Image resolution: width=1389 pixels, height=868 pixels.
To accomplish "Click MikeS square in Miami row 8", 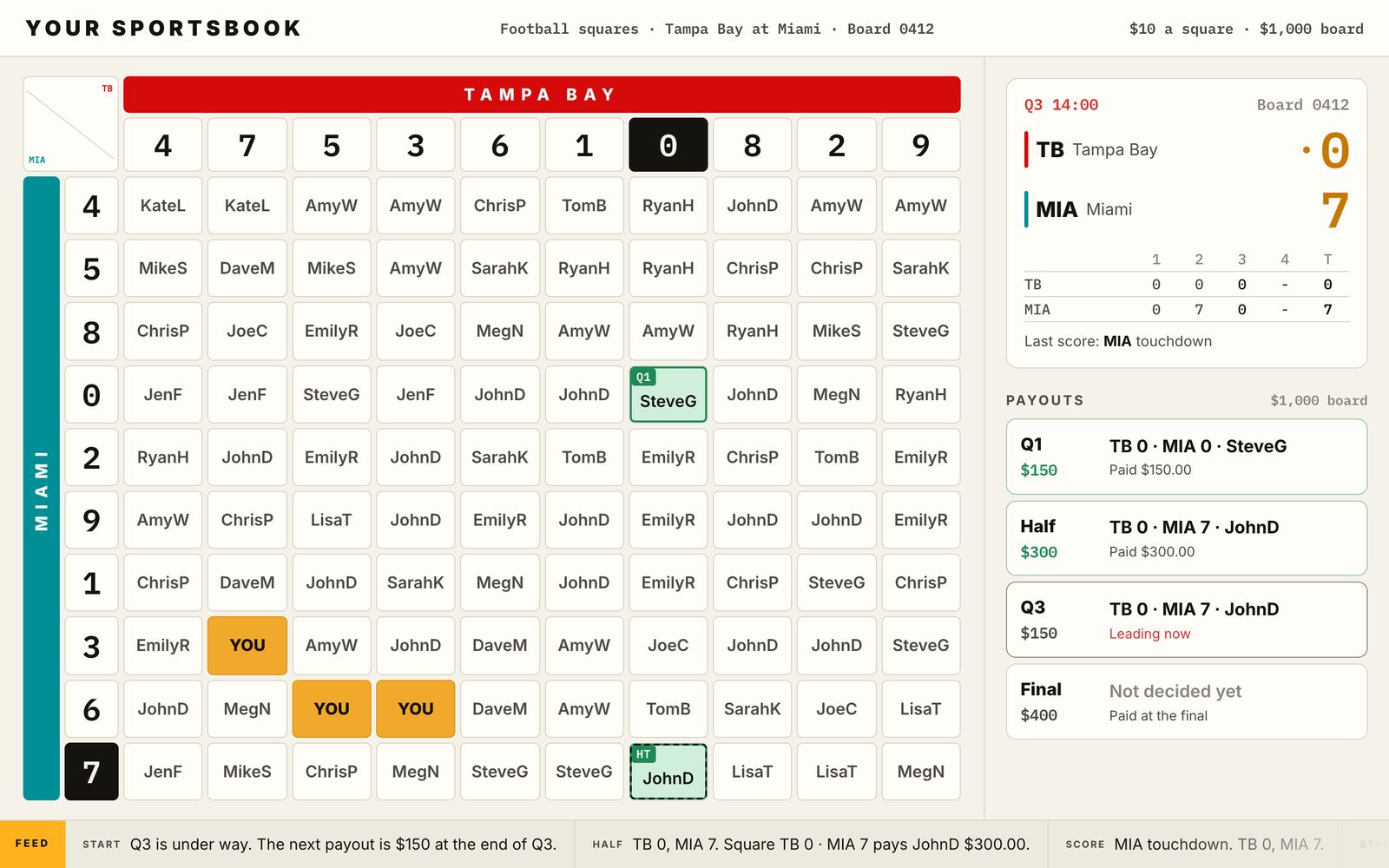I will tap(837, 331).
